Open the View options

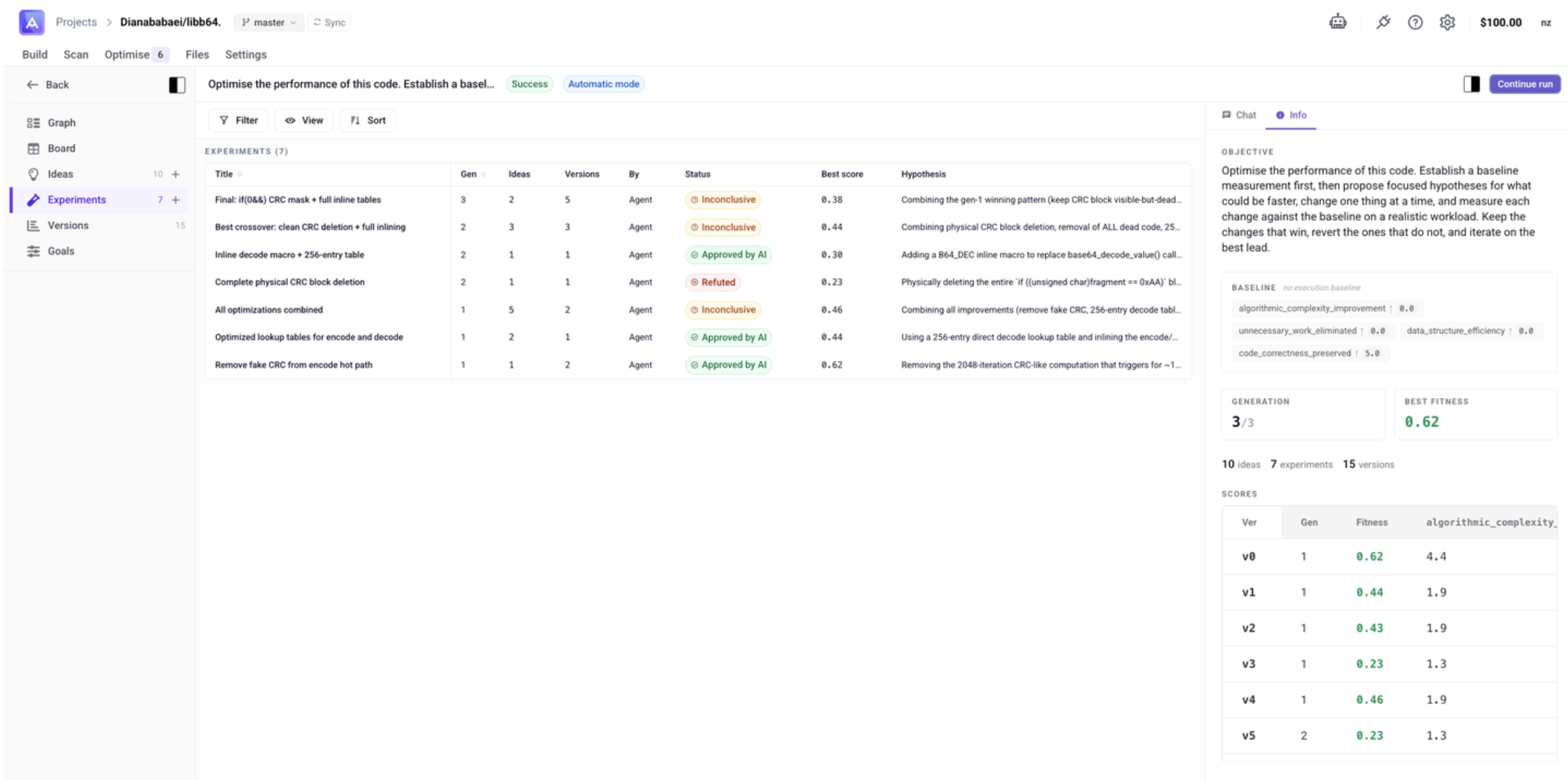(304, 120)
